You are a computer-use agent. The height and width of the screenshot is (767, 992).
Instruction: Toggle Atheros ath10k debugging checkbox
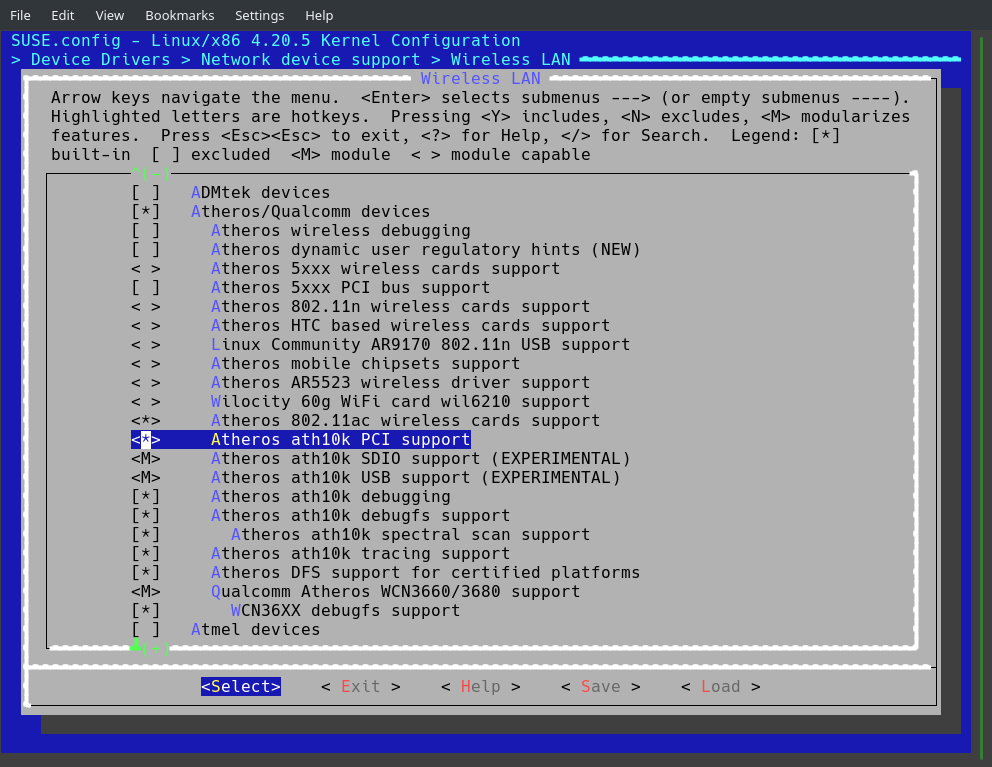(146, 496)
